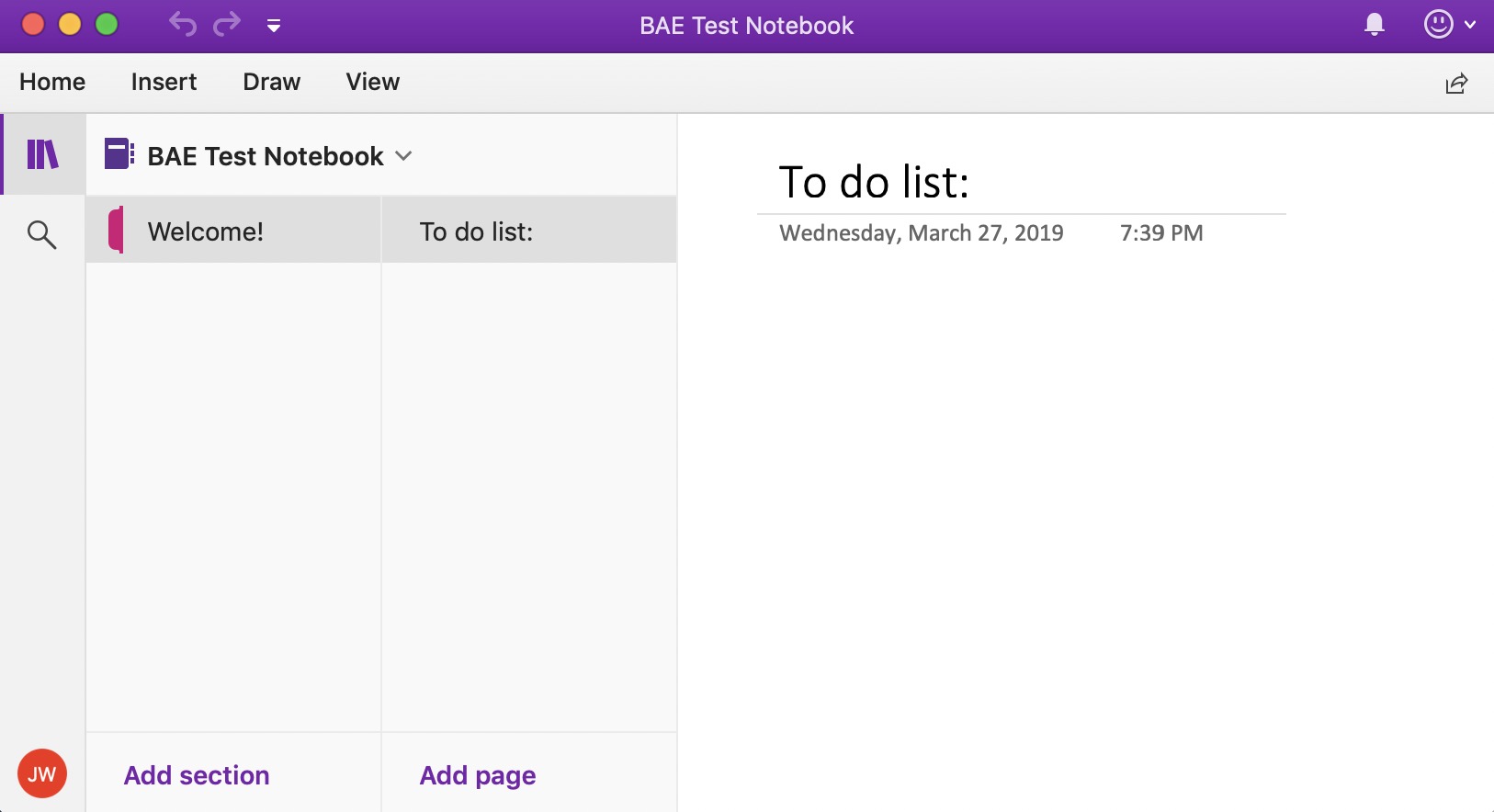Click the BAE Test Notebook name in sidebar
The image size is (1494, 812).
click(x=266, y=156)
